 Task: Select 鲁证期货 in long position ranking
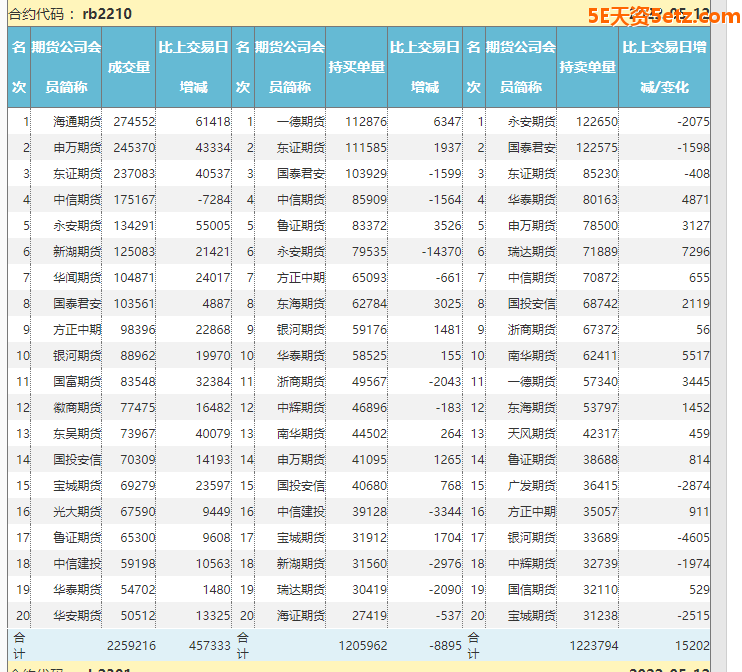(x=301, y=226)
